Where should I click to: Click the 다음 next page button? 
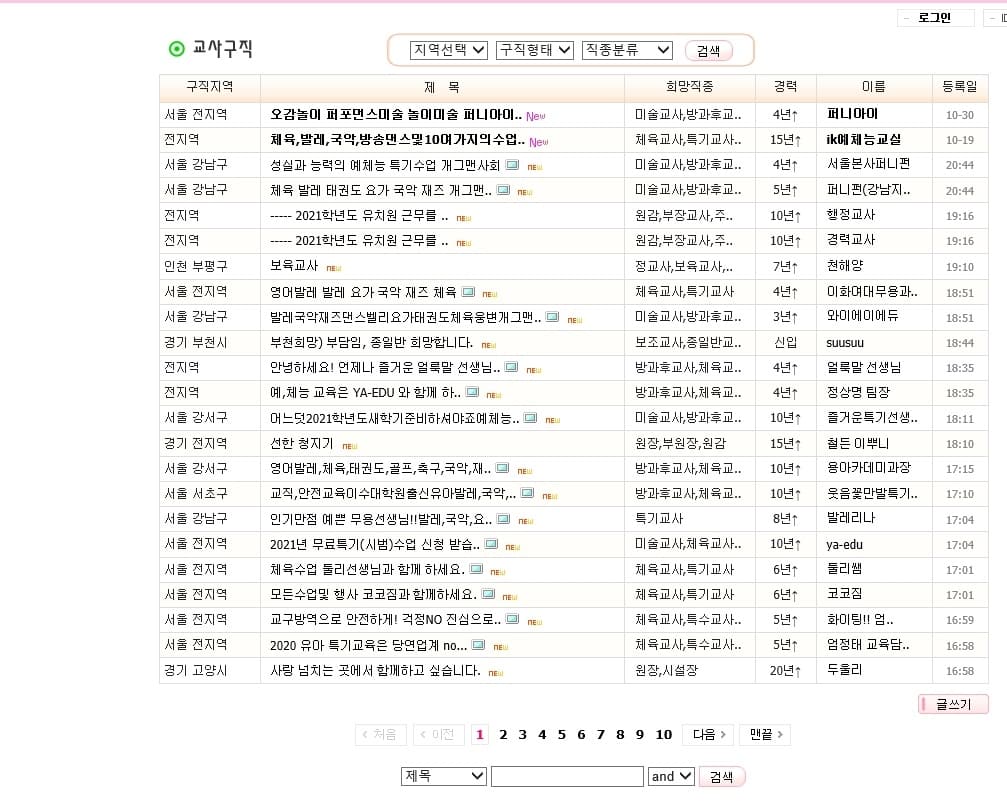(708, 735)
